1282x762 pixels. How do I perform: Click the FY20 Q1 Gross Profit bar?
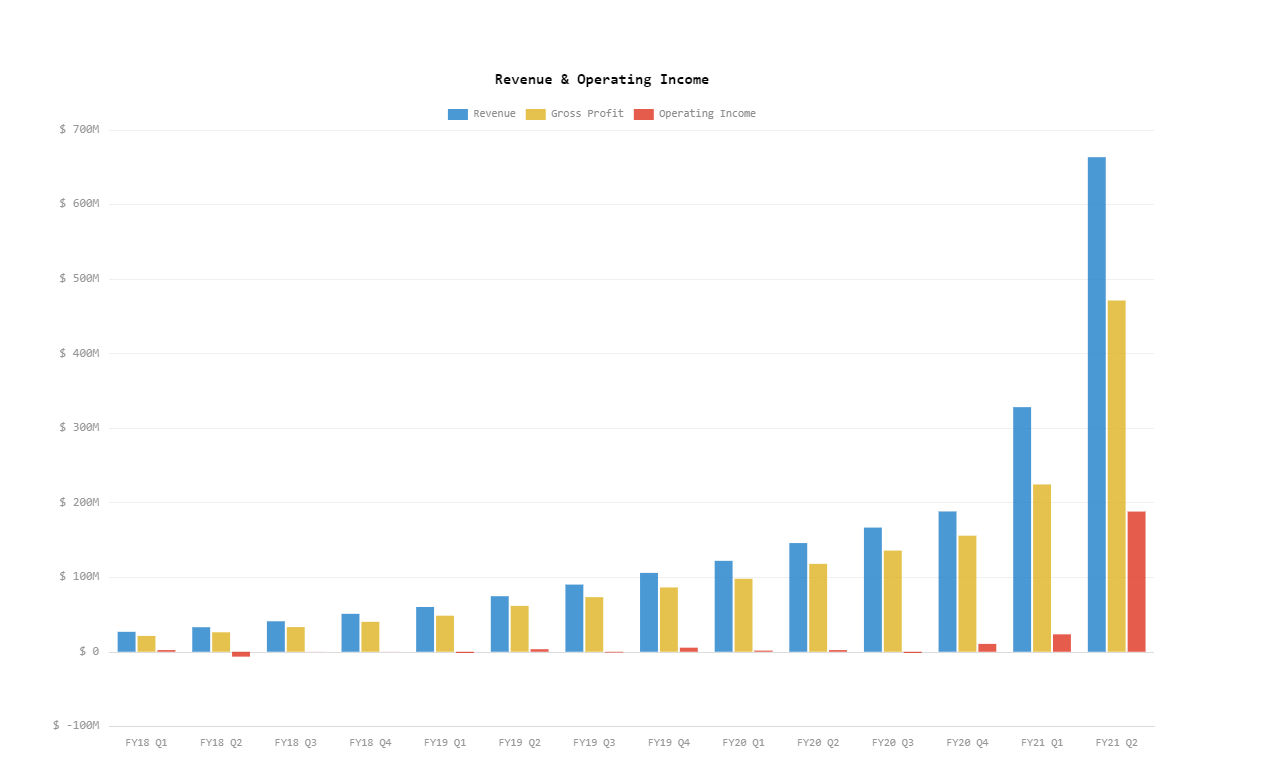(x=744, y=615)
